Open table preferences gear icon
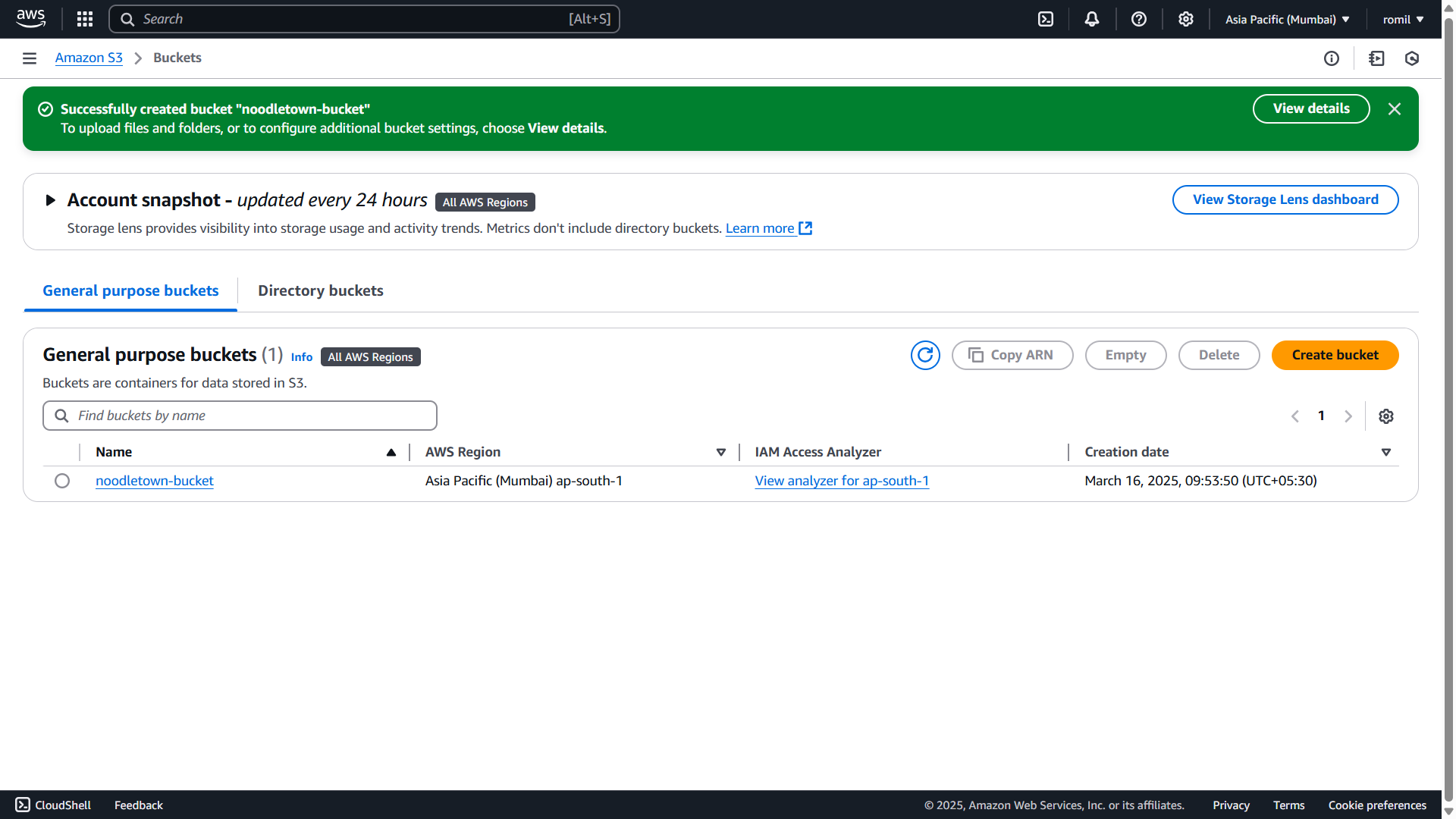The image size is (1456, 819). click(x=1386, y=416)
